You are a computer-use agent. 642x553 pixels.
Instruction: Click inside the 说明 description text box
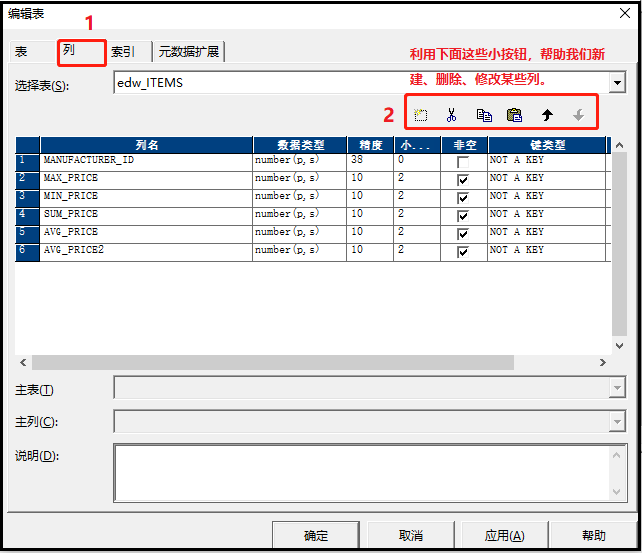362,473
